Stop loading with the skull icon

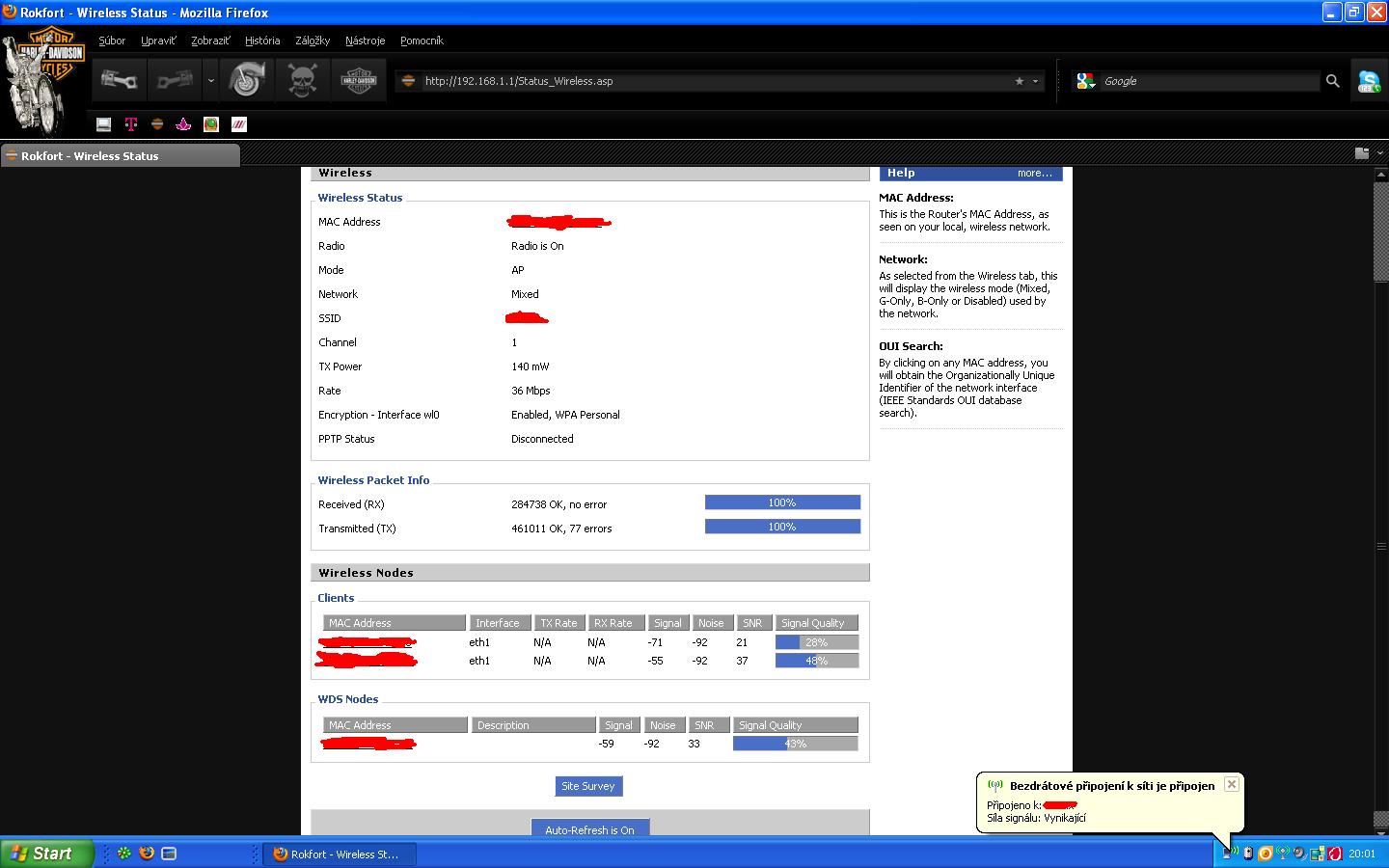point(302,80)
